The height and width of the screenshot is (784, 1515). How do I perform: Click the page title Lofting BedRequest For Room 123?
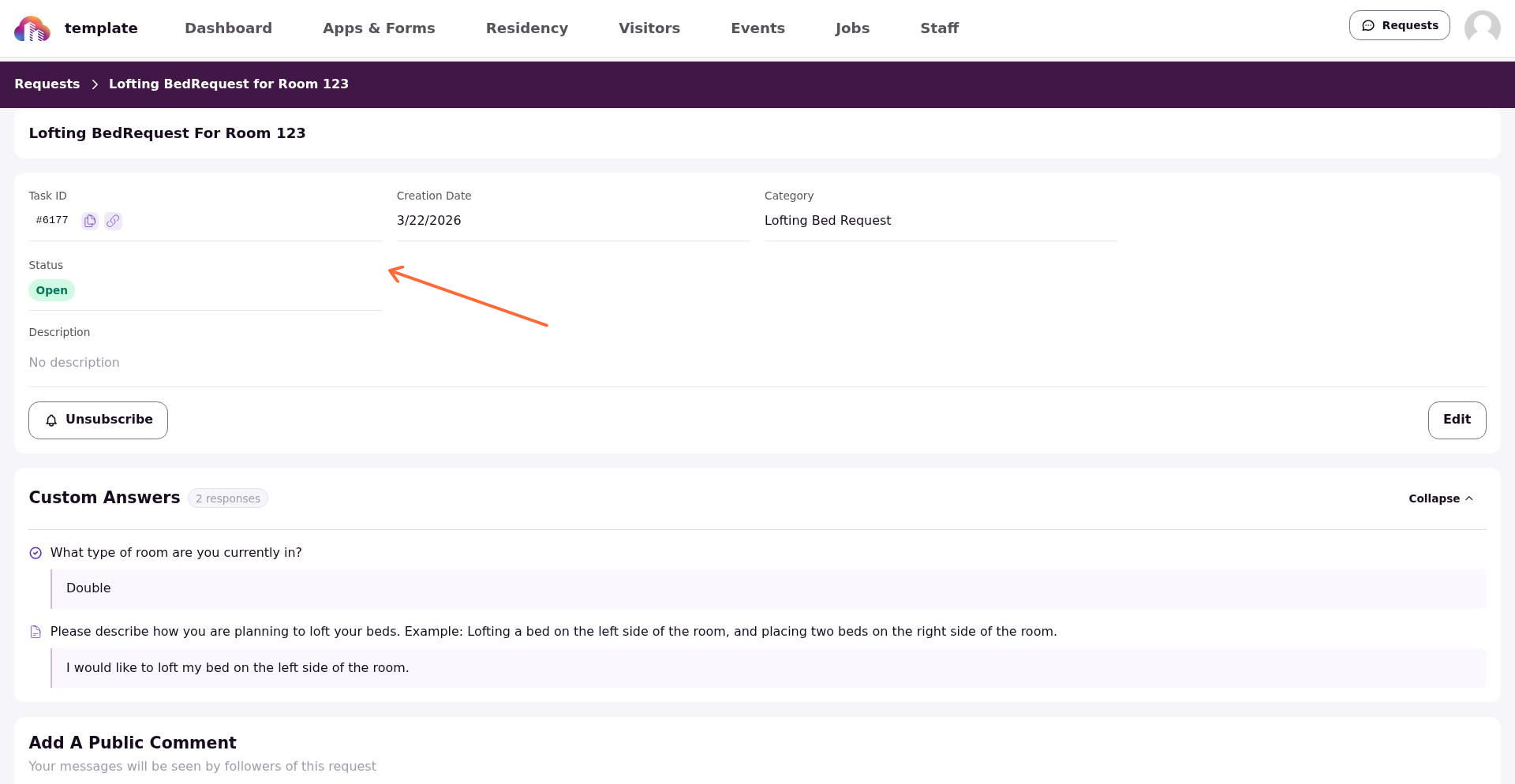tap(167, 133)
